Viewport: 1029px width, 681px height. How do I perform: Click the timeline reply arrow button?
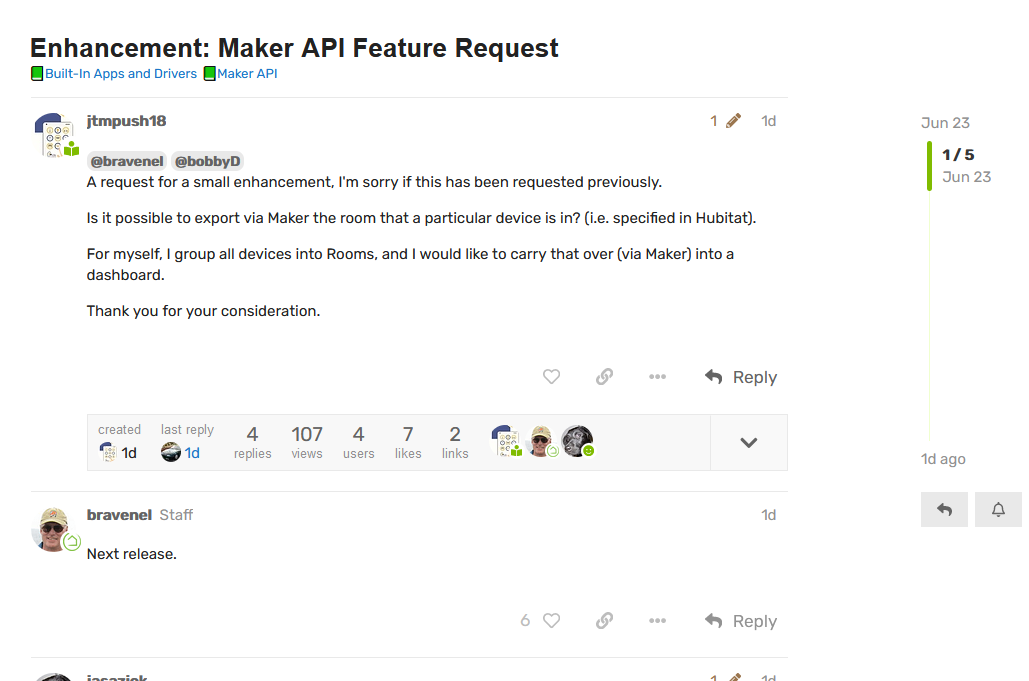point(944,509)
